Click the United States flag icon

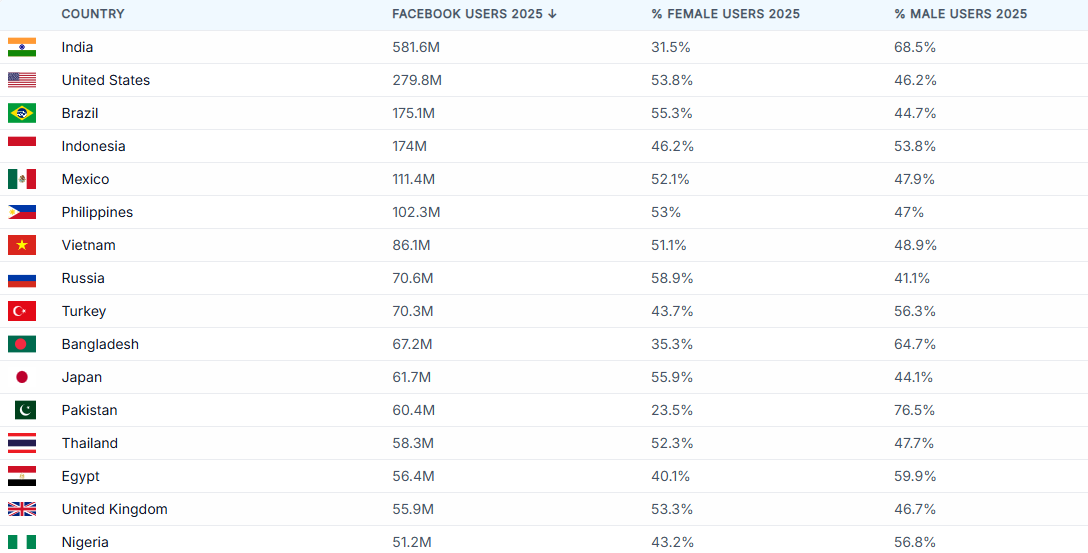click(x=22, y=80)
